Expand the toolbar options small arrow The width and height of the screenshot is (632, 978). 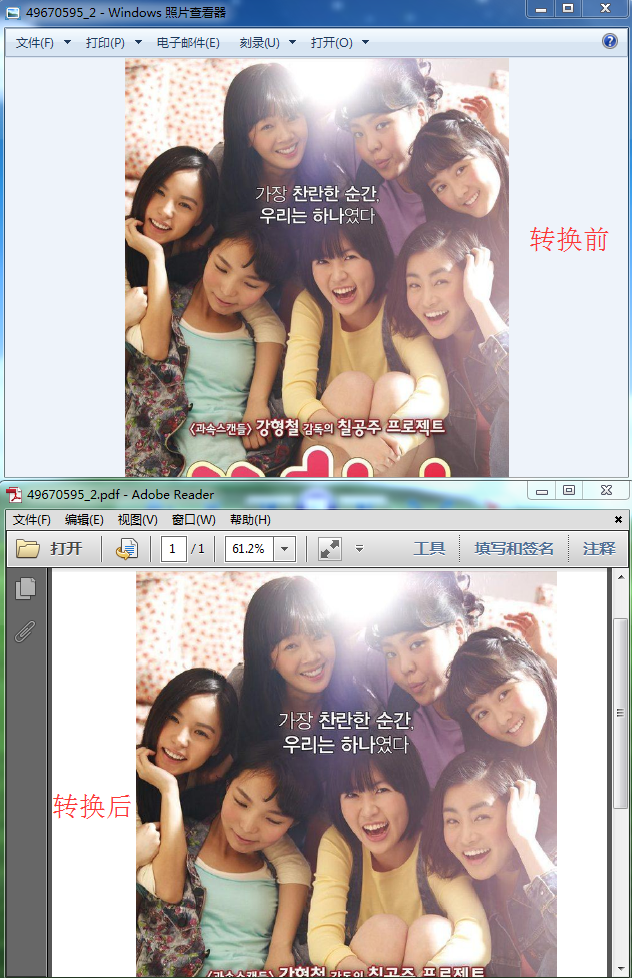click(359, 549)
